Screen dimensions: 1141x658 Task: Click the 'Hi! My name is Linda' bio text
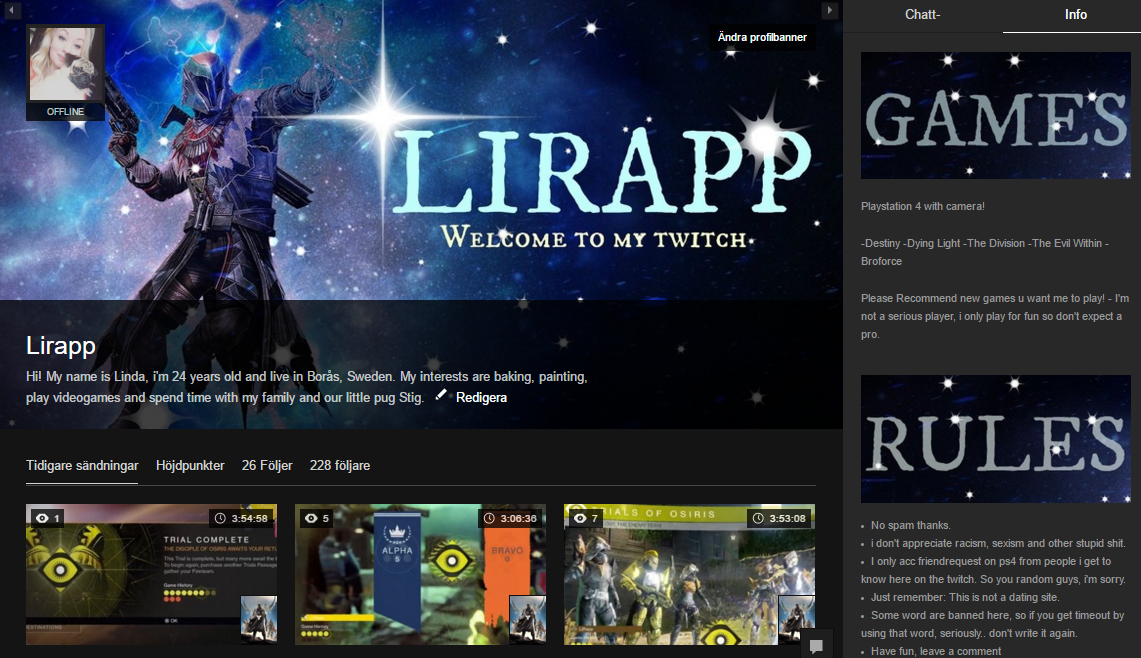(307, 387)
